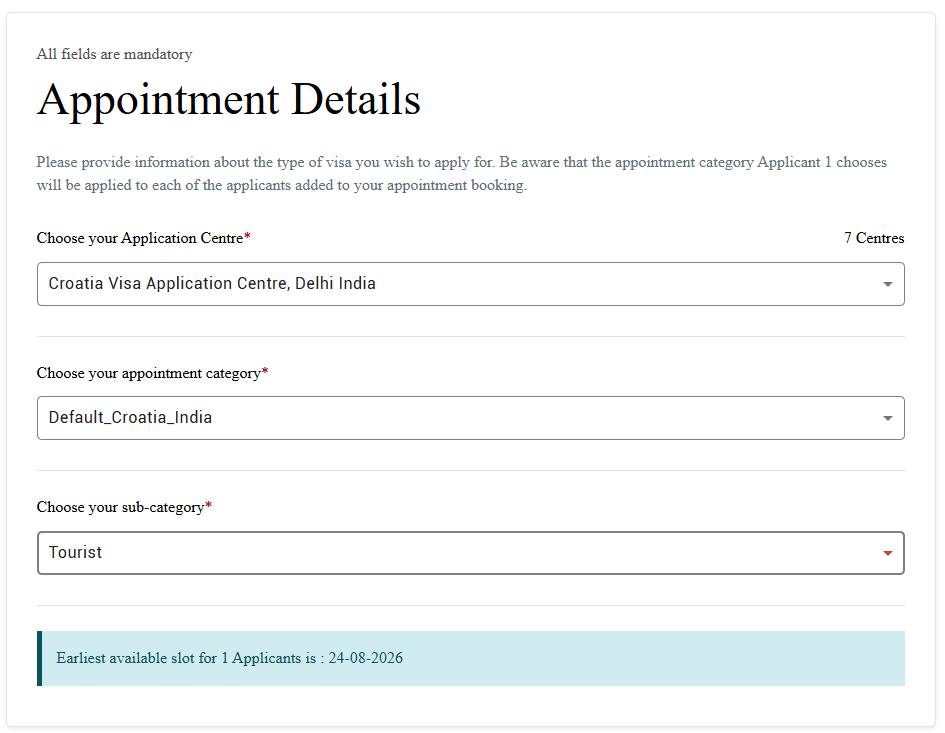Viewport: 945px width, 733px height.
Task: Click the asterisk after sub-category label
Action: pyautogui.click(x=209, y=505)
